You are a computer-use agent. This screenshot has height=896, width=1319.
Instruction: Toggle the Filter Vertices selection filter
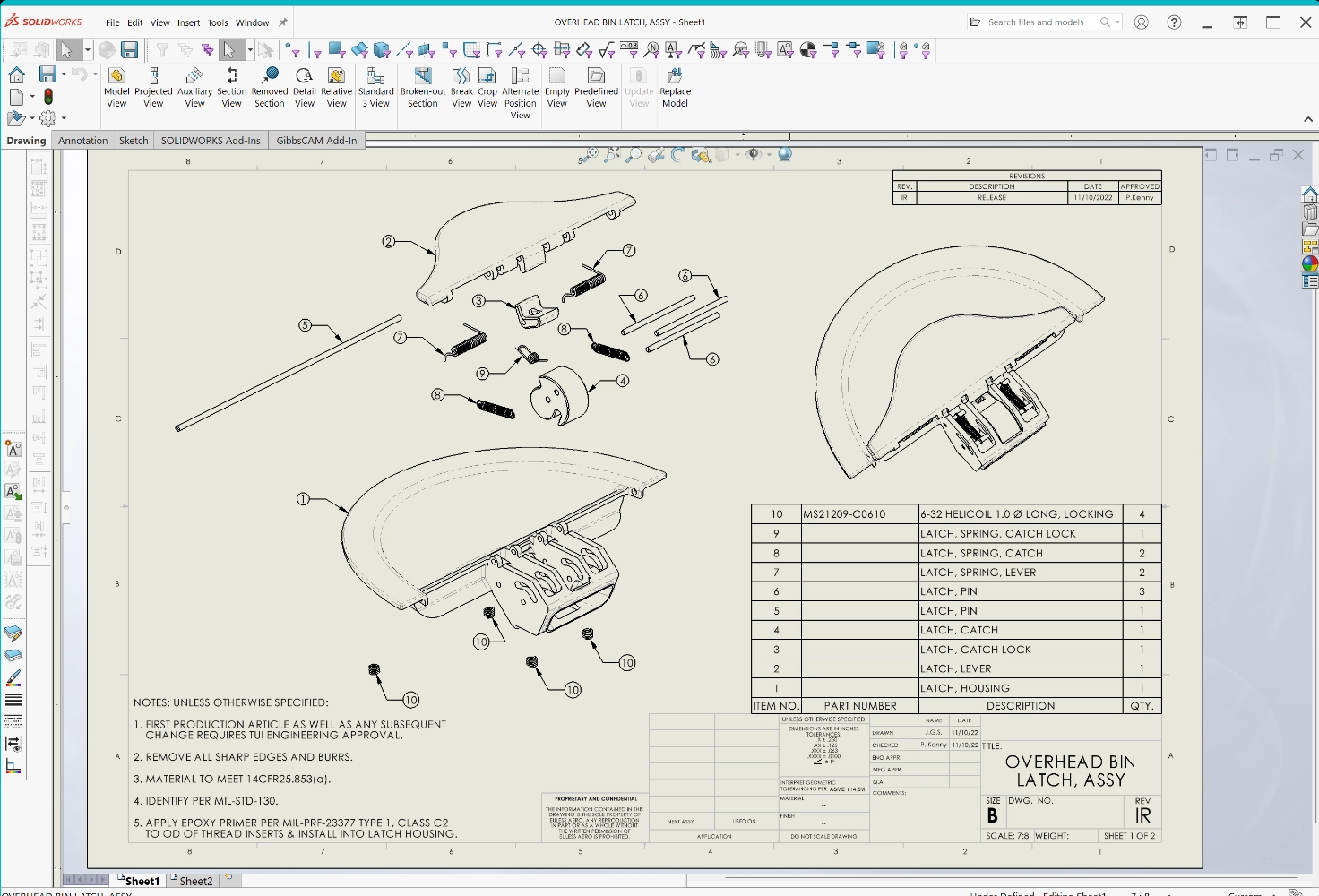click(293, 50)
